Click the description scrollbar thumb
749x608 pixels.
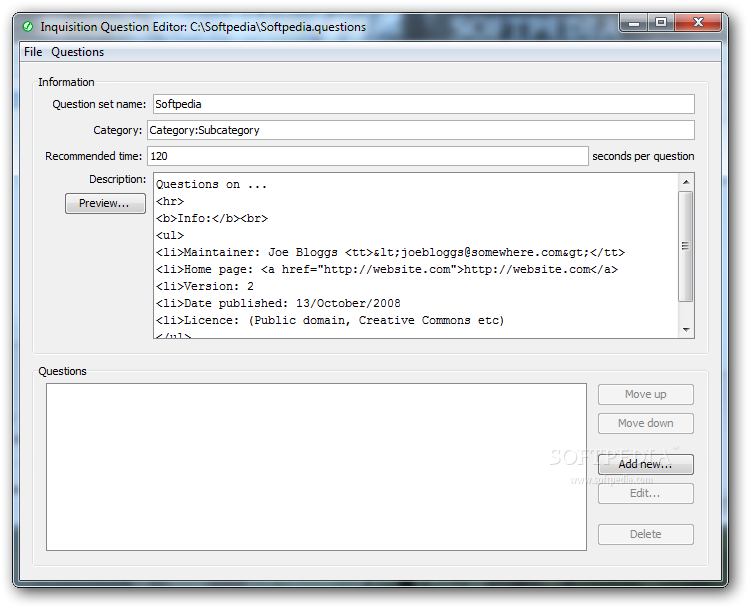[686, 246]
